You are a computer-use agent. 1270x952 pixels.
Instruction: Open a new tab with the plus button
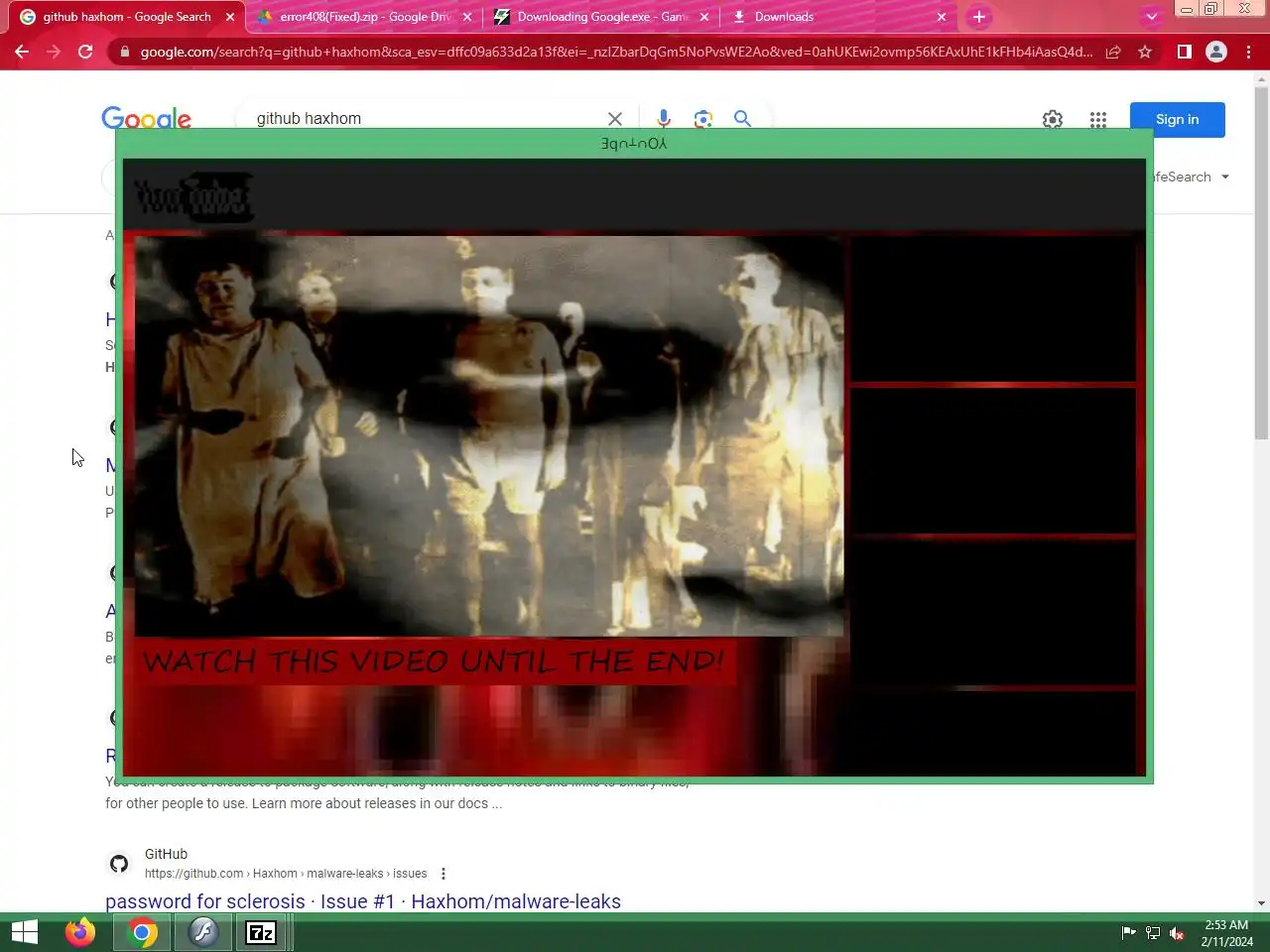979,17
